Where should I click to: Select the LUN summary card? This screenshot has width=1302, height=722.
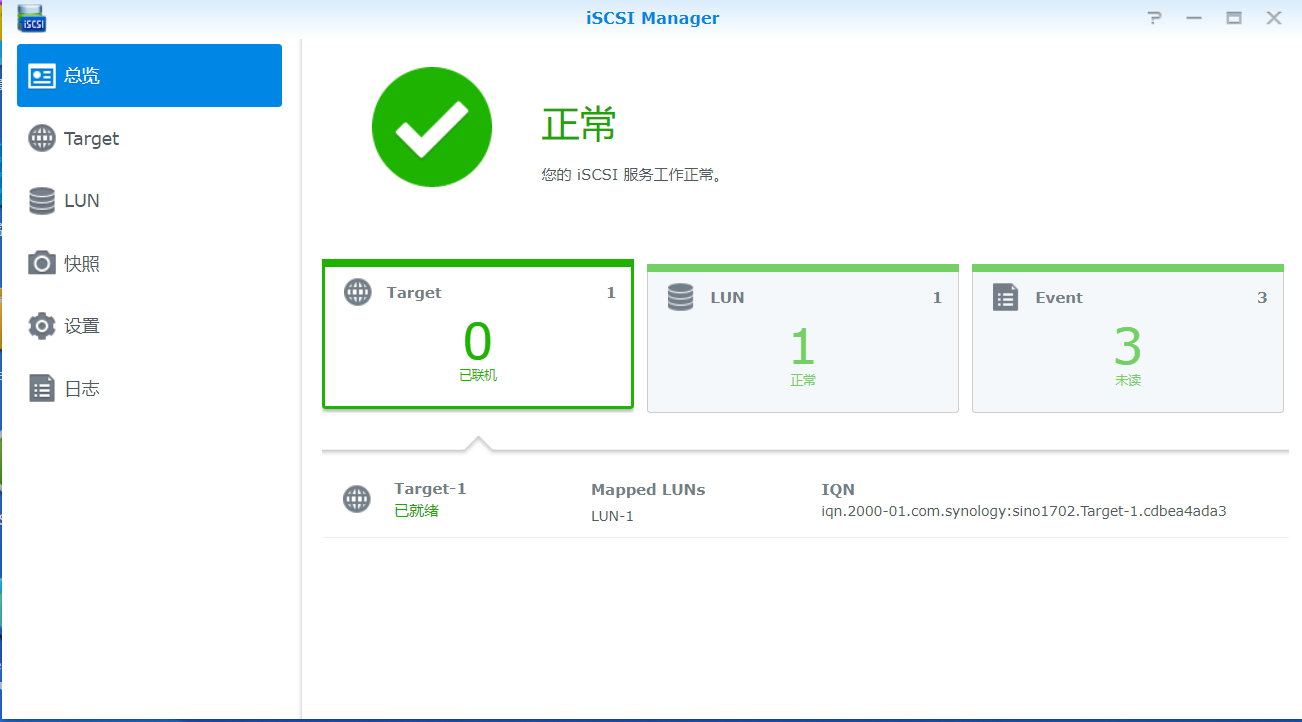point(802,339)
